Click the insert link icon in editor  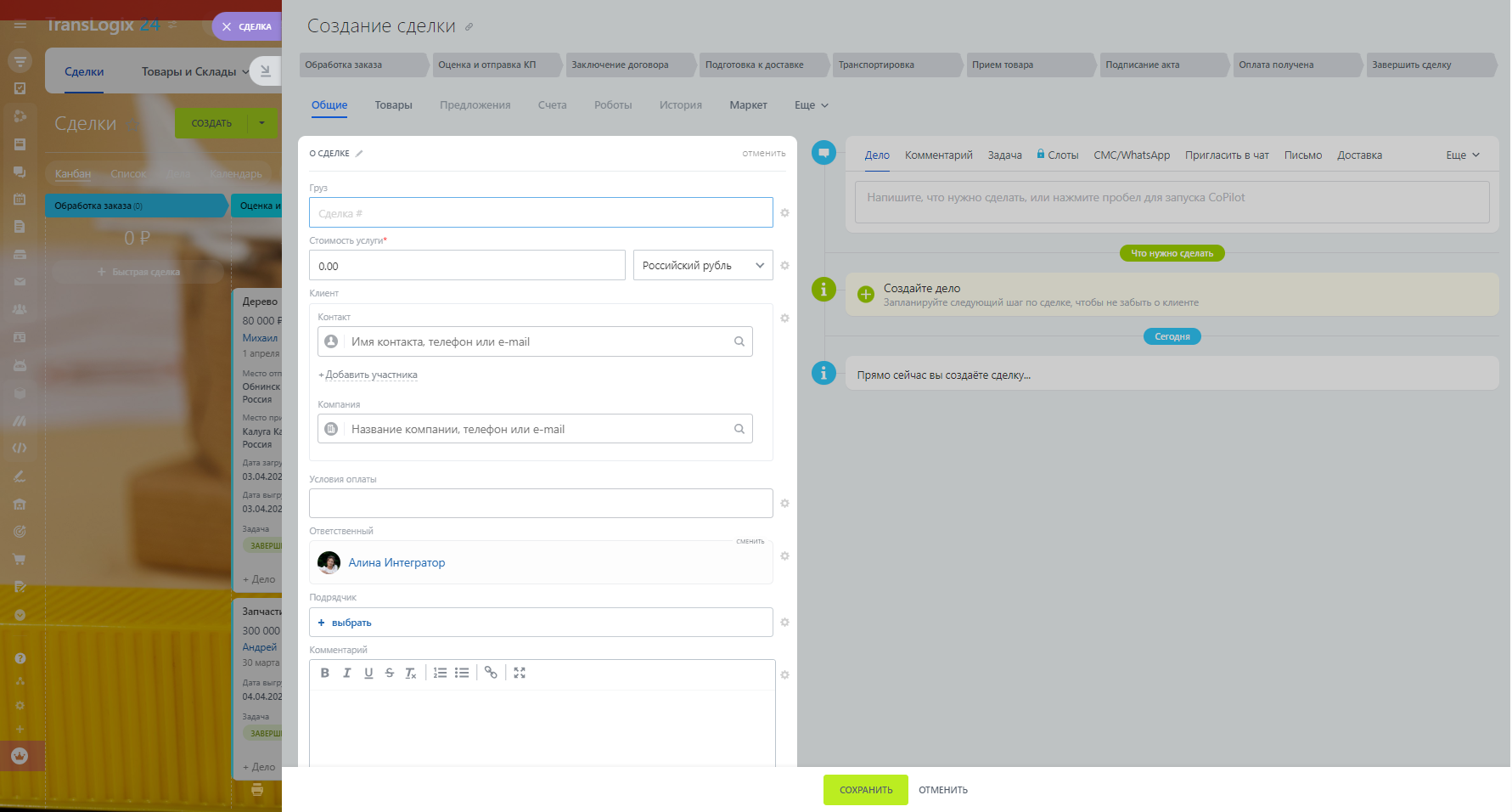[x=491, y=673]
